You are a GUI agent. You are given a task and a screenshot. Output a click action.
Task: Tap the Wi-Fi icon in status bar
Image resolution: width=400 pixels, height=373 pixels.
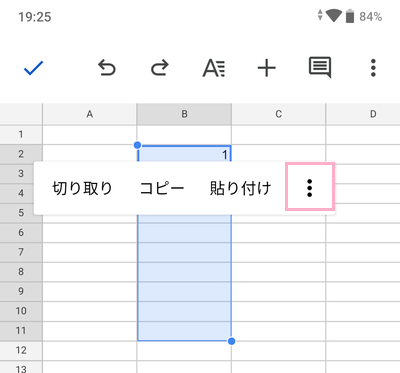[x=334, y=16]
